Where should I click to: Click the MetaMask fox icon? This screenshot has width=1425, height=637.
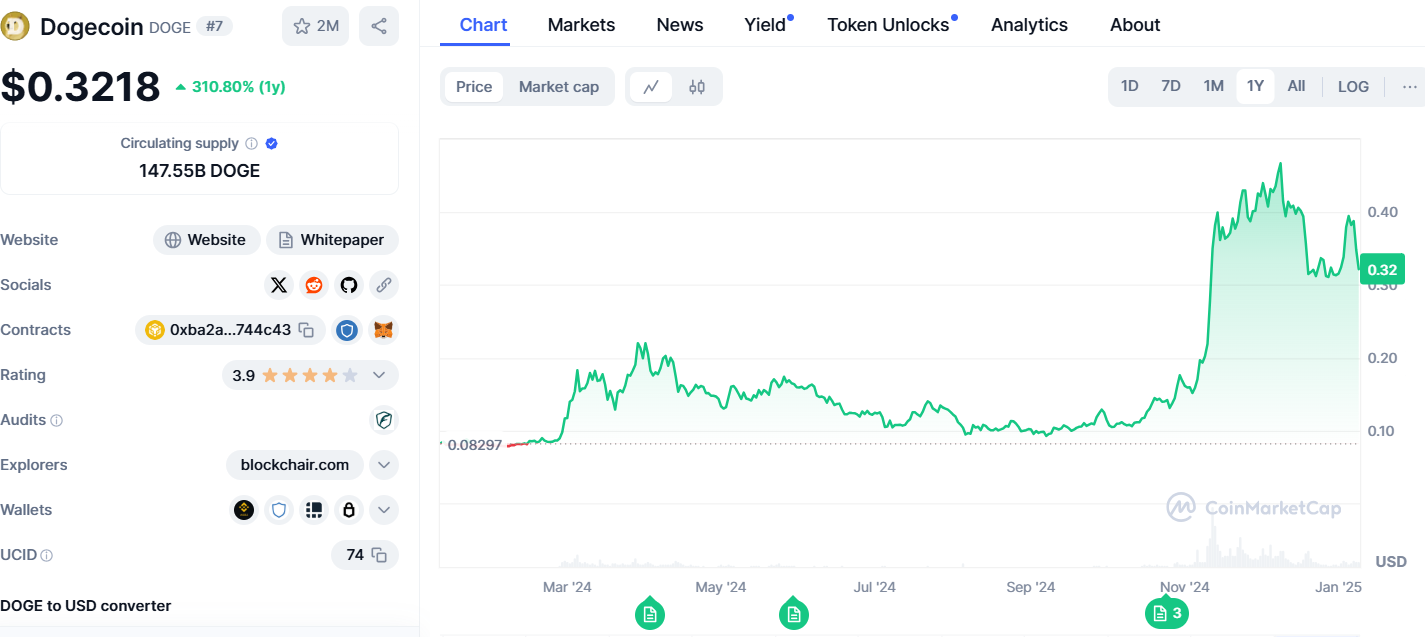click(383, 330)
